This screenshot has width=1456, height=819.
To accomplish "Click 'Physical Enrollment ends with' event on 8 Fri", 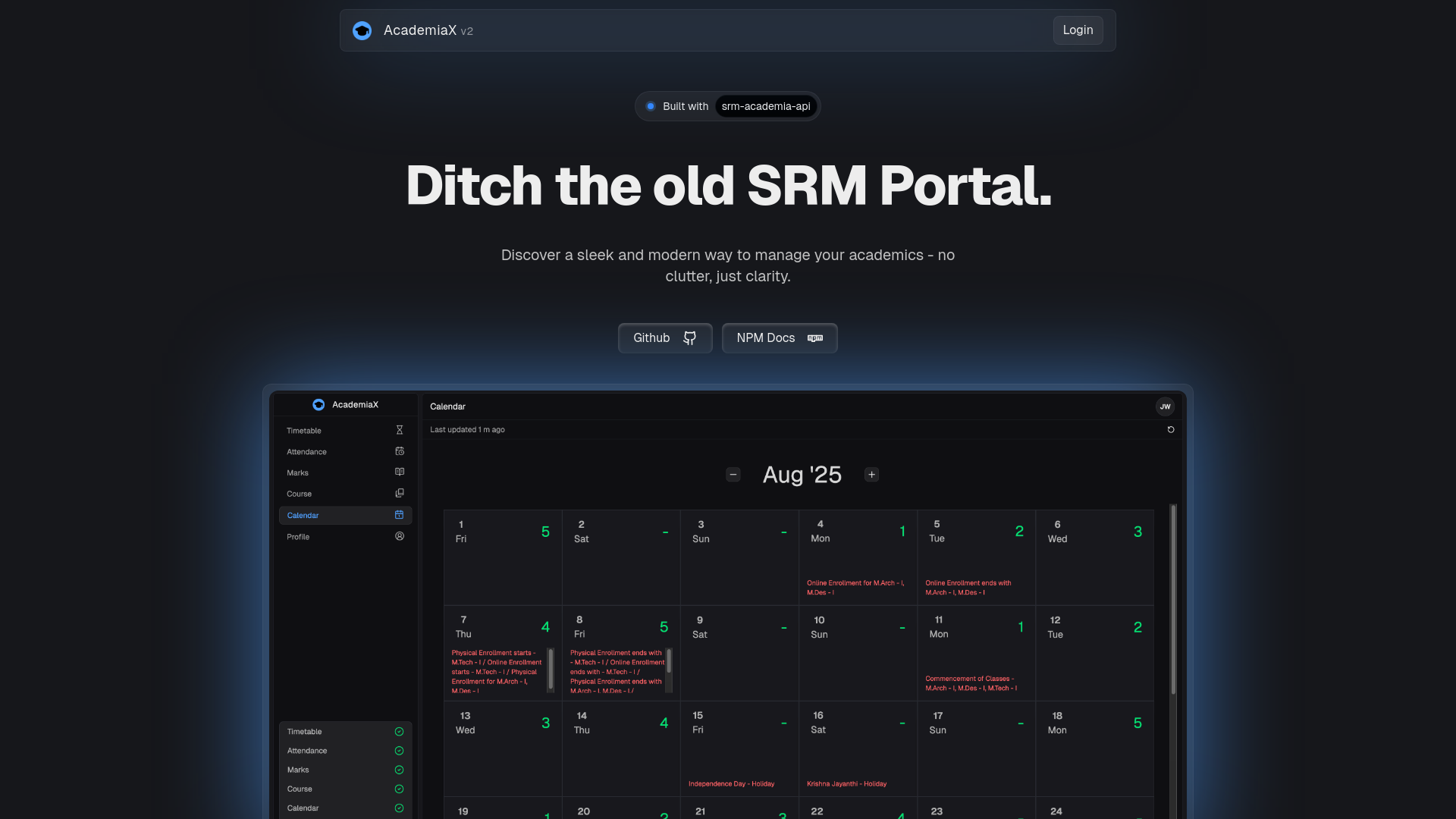I will tap(617, 671).
